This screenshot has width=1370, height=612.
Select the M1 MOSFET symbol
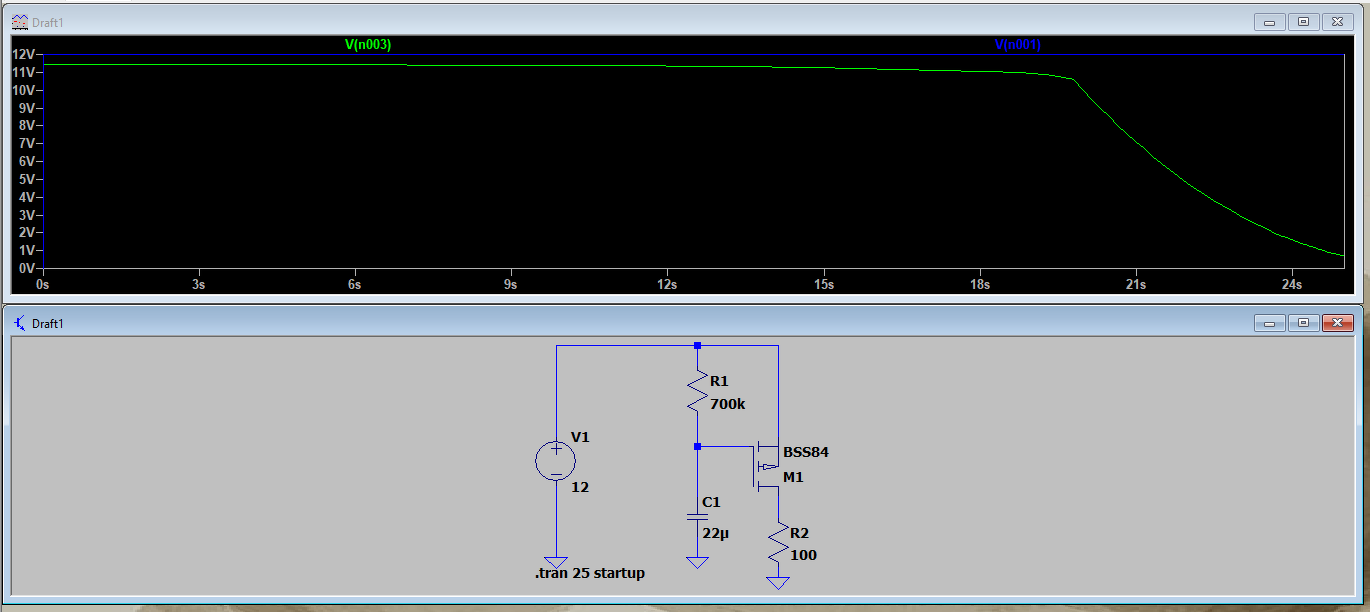coord(766,465)
